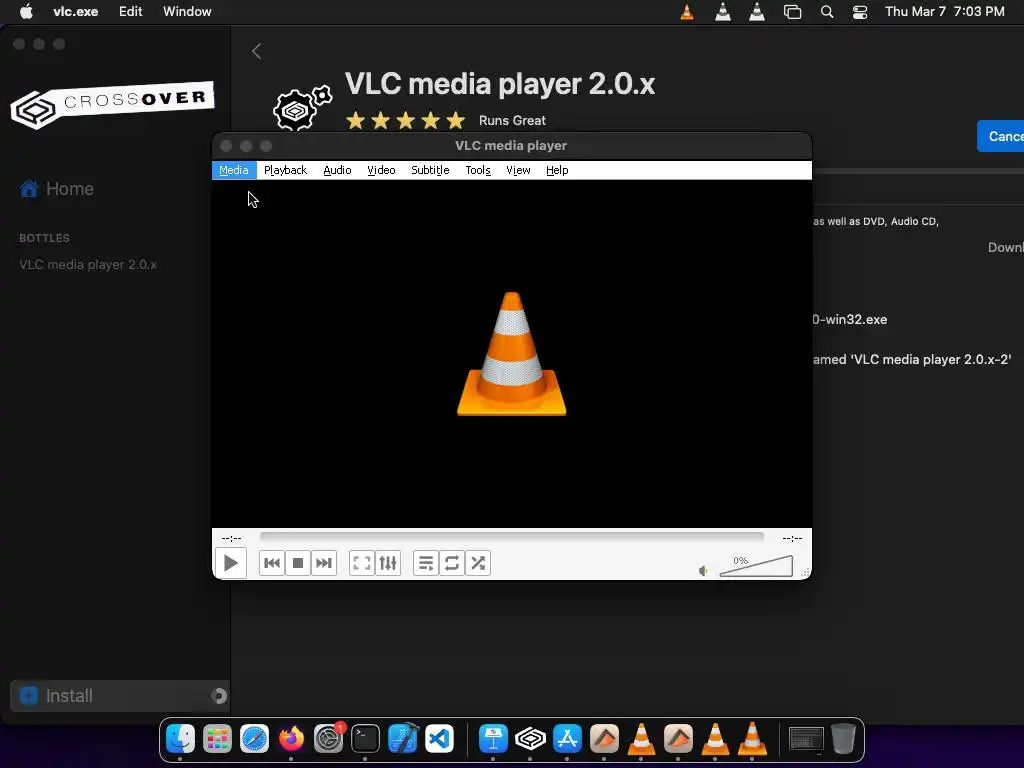
Task: Toggle VLC fullscreen mode
Action: [x=362, y=563]
